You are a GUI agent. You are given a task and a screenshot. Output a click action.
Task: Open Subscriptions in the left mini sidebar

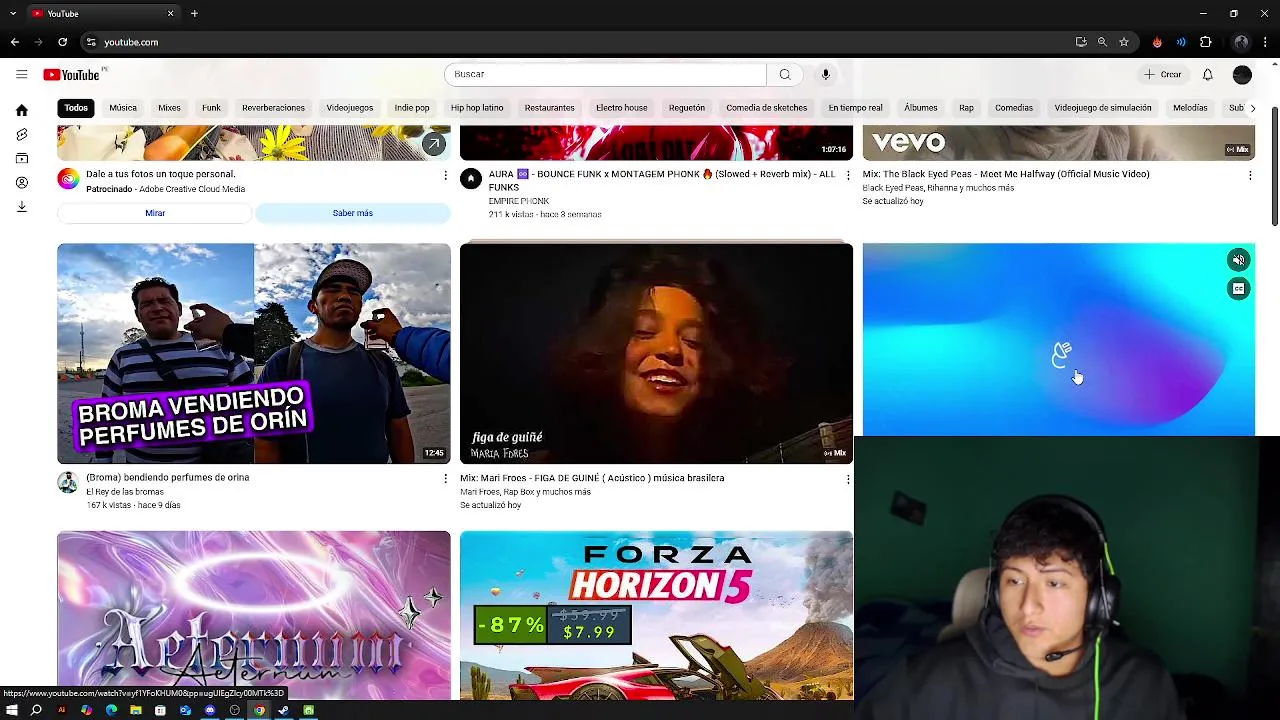[x=21, y=158]
